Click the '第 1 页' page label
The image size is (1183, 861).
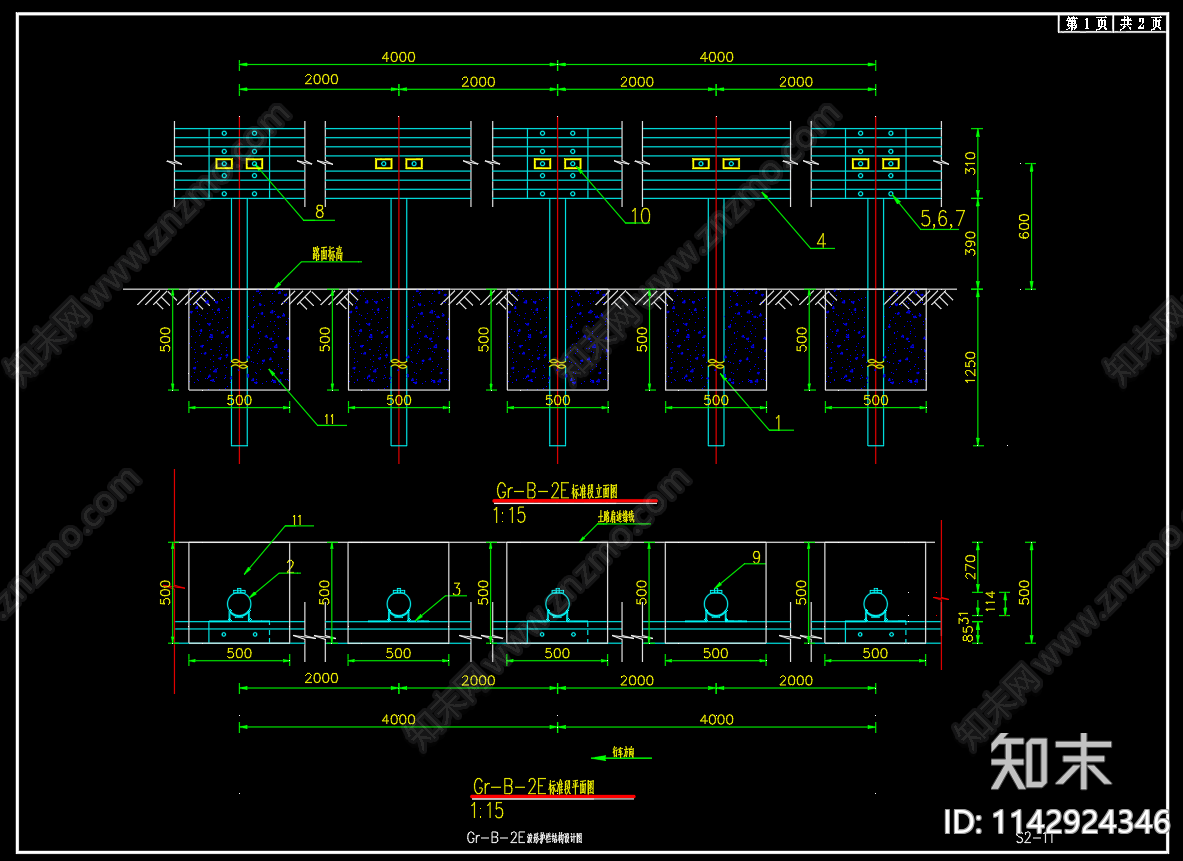1086,23
